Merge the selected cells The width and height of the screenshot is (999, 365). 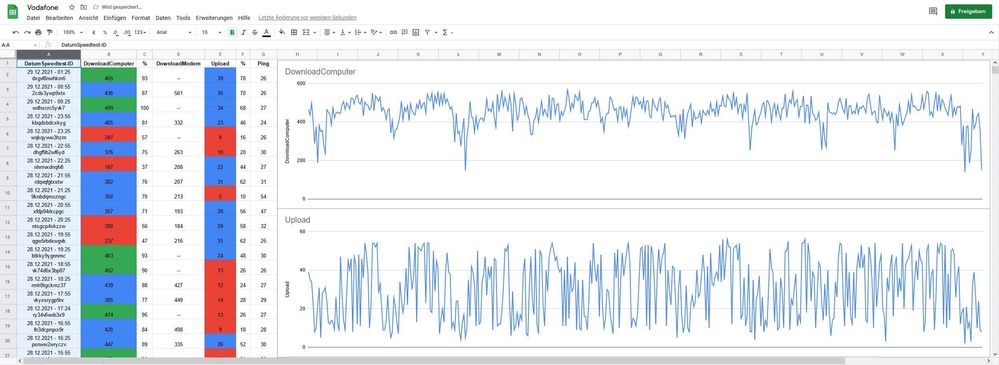[x=306, y=32]
